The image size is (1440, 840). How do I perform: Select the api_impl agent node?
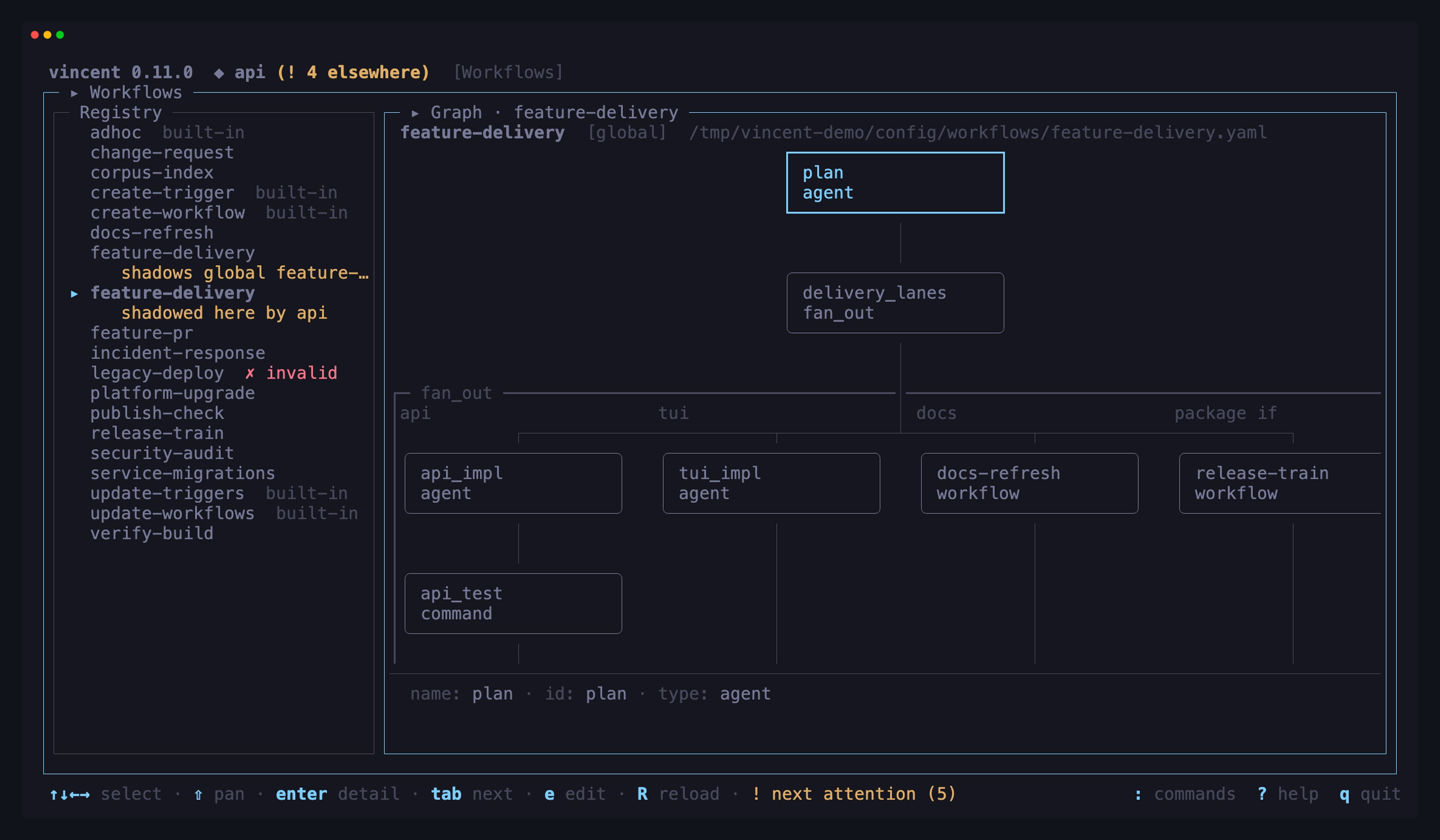click(x=513, y=483)
